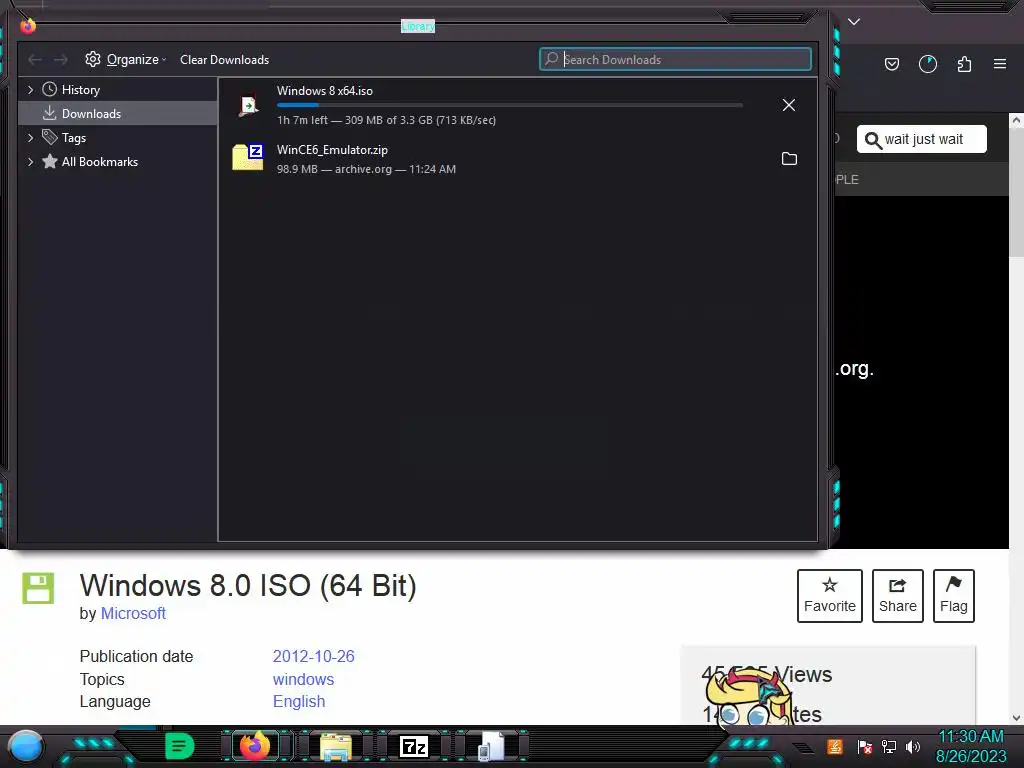Expand the History tree item
The image size is (1024, 768).
click(x=30, y=89)
